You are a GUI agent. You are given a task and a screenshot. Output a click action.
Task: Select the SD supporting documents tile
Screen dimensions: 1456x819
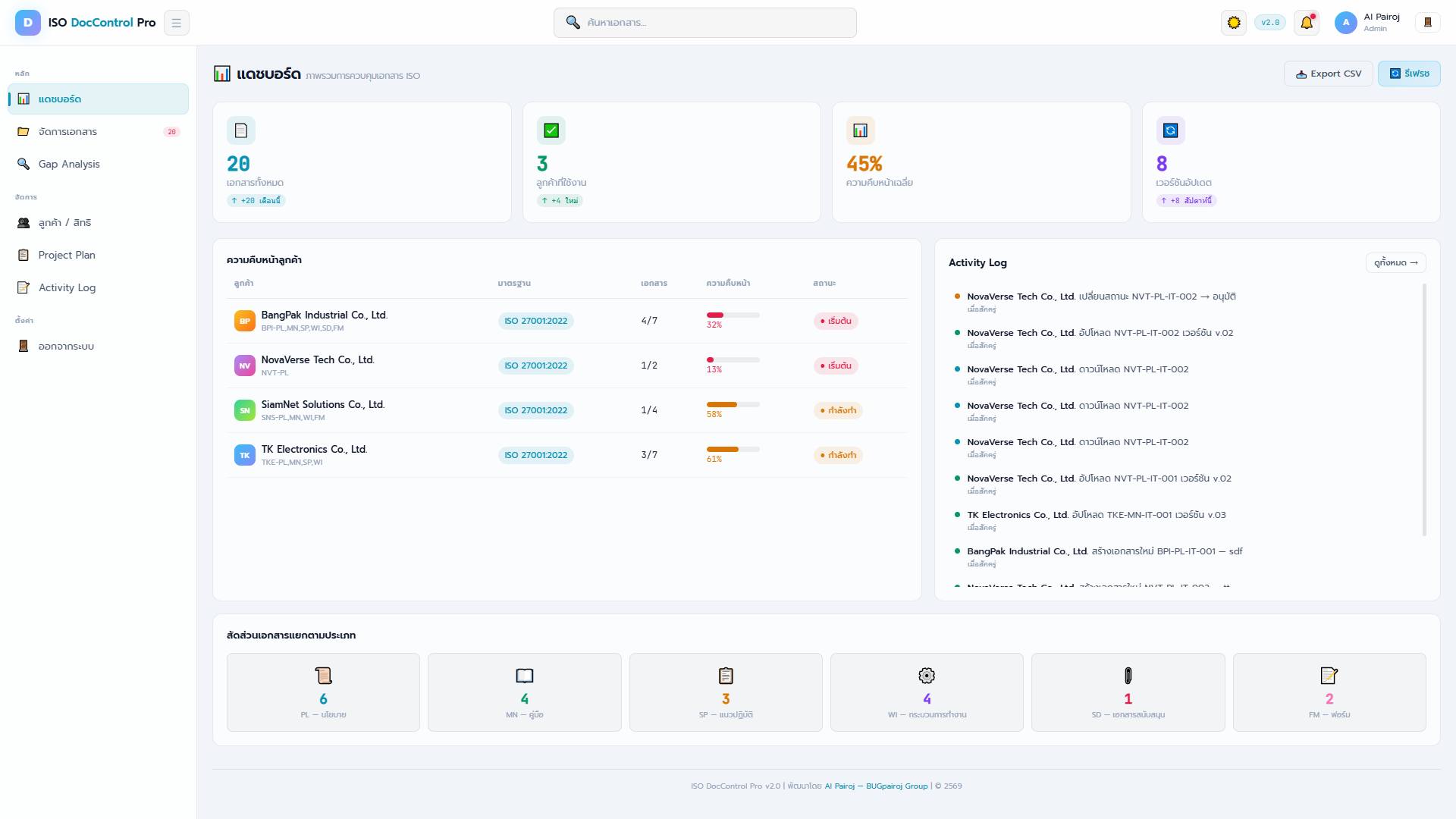point(1128,692)
